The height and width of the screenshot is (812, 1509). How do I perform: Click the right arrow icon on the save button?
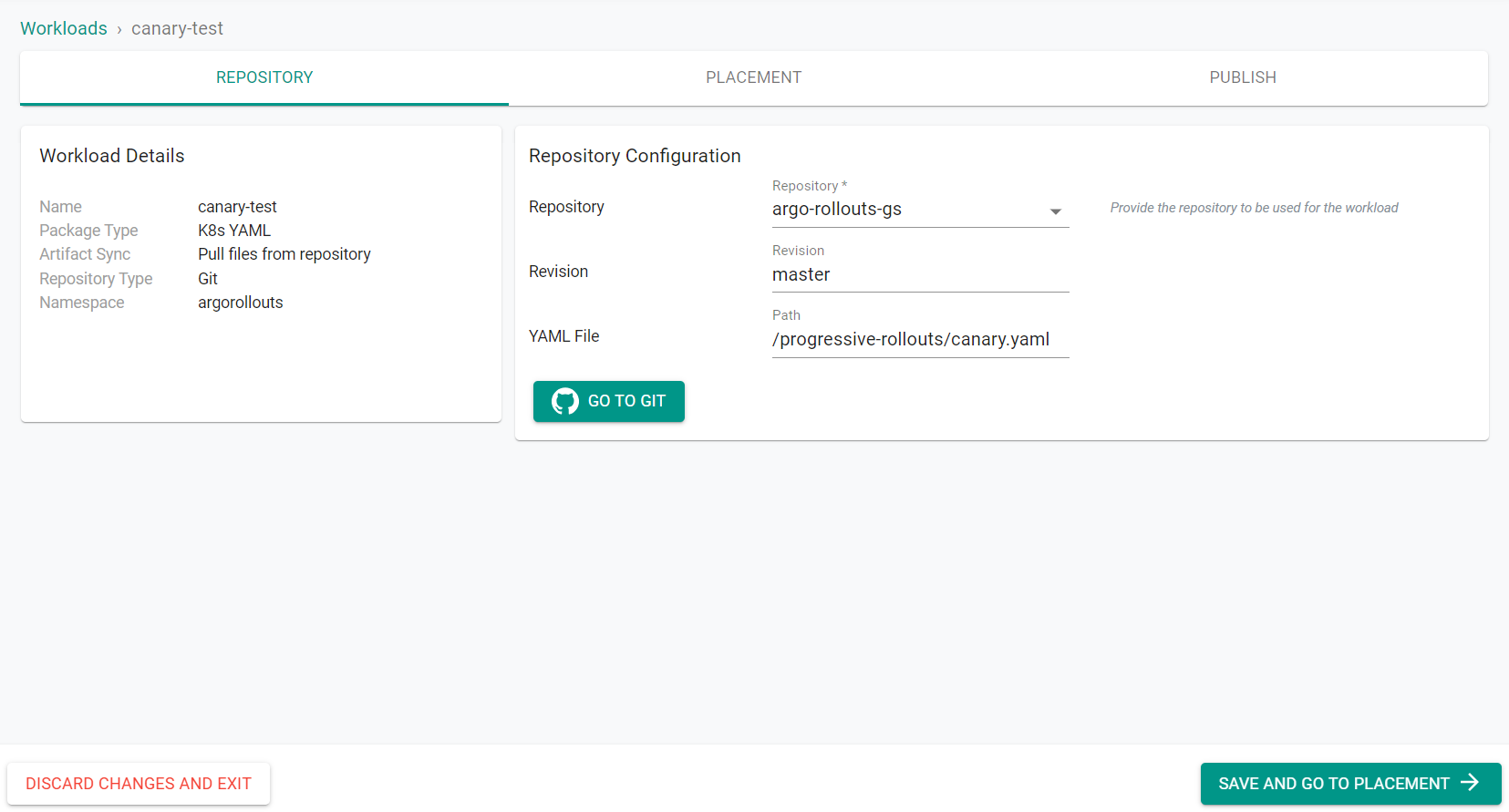point(1470,783)
